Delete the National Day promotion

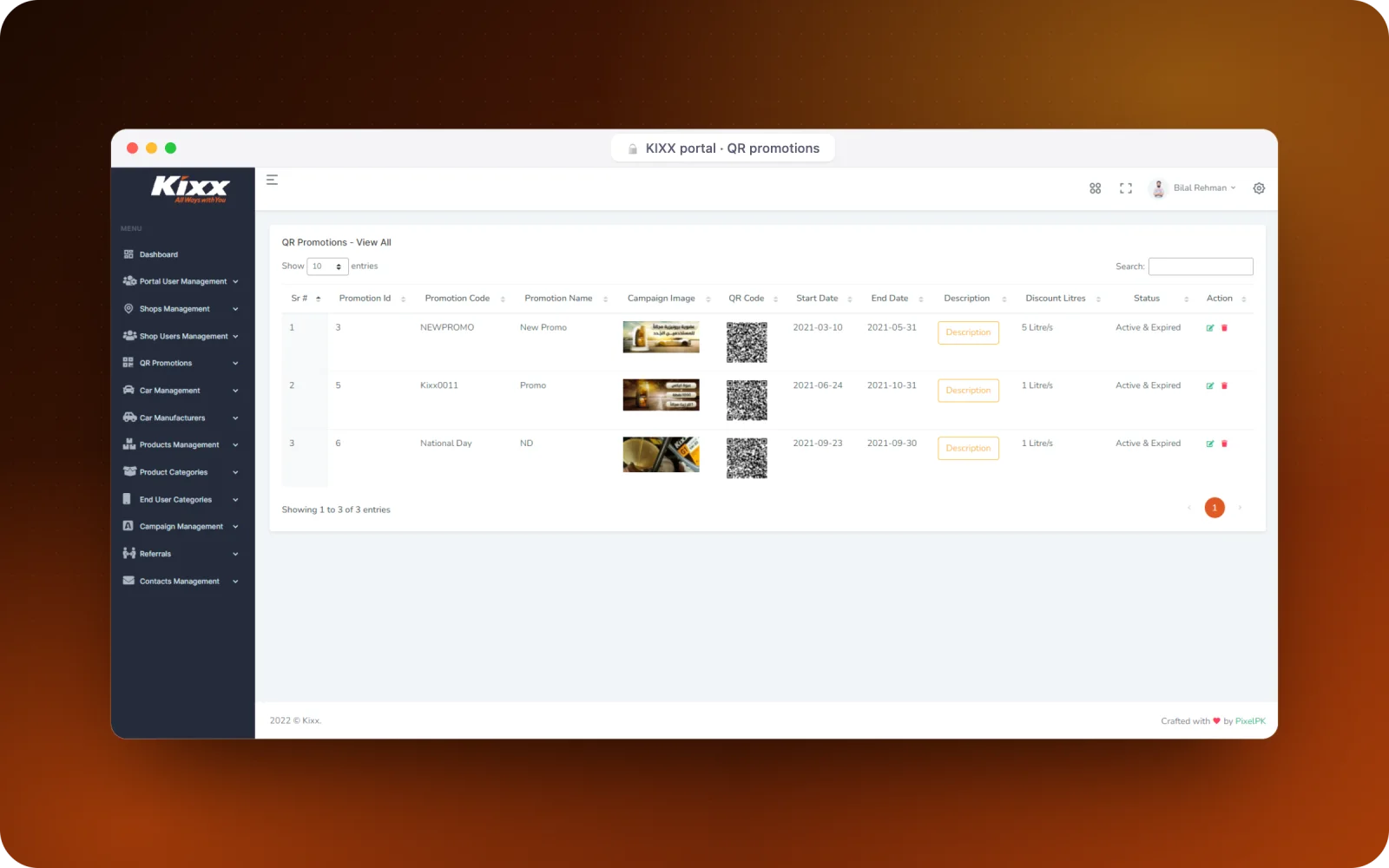coord(1225,444)
